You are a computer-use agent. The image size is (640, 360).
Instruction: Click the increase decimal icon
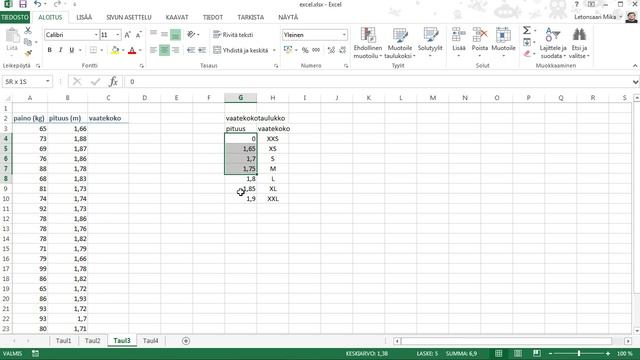[x=331, y=50]
